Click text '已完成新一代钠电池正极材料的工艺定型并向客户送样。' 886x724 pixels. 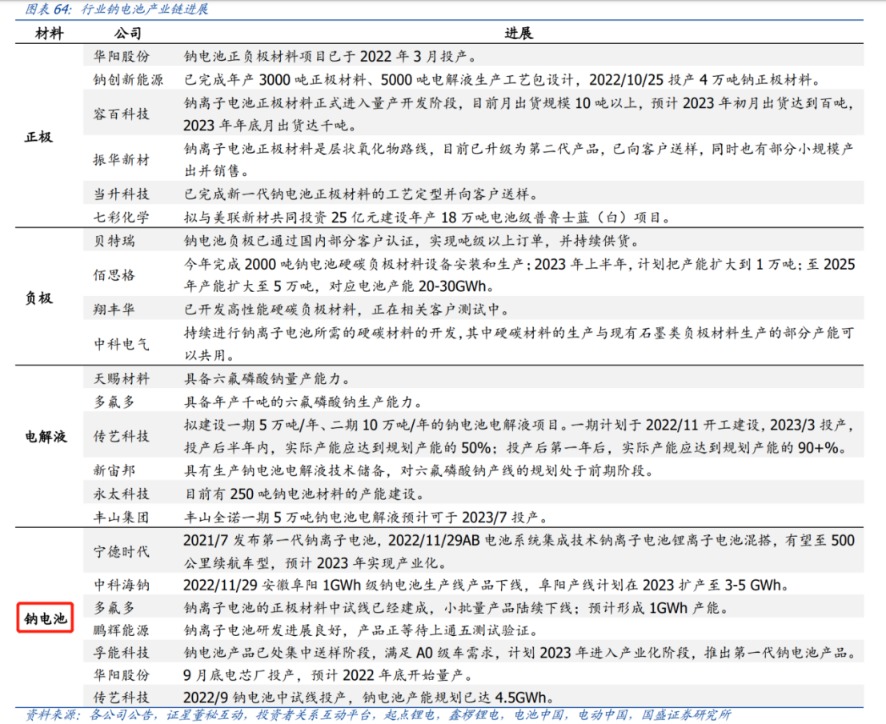[361, 194]
